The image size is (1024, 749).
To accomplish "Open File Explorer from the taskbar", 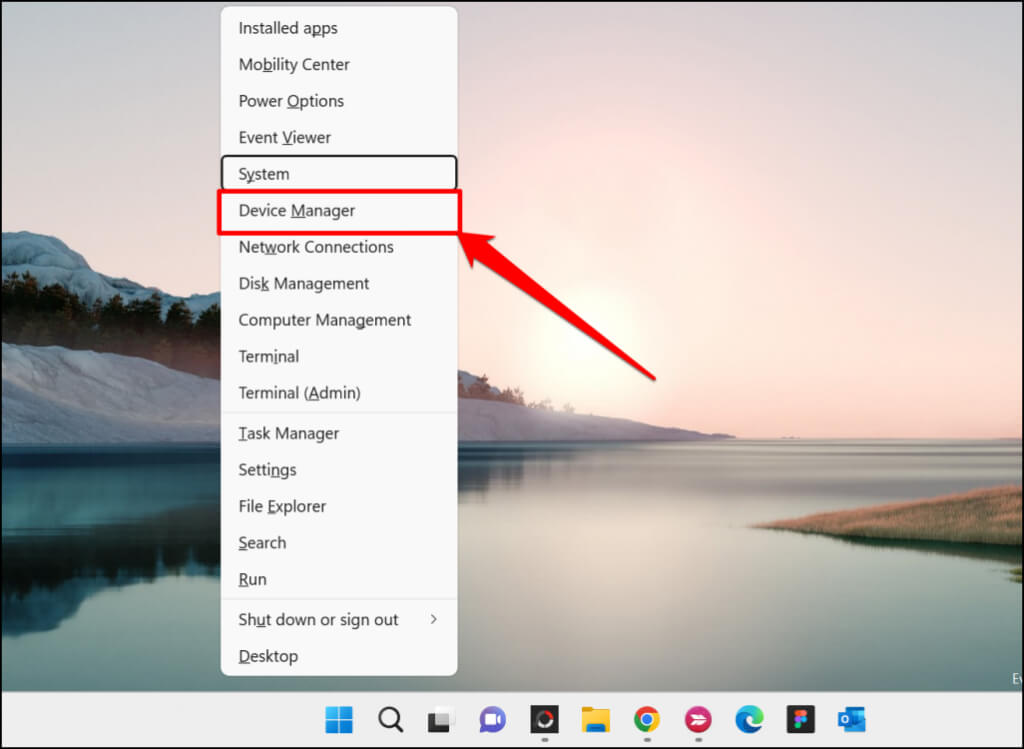I will [595, 720].
